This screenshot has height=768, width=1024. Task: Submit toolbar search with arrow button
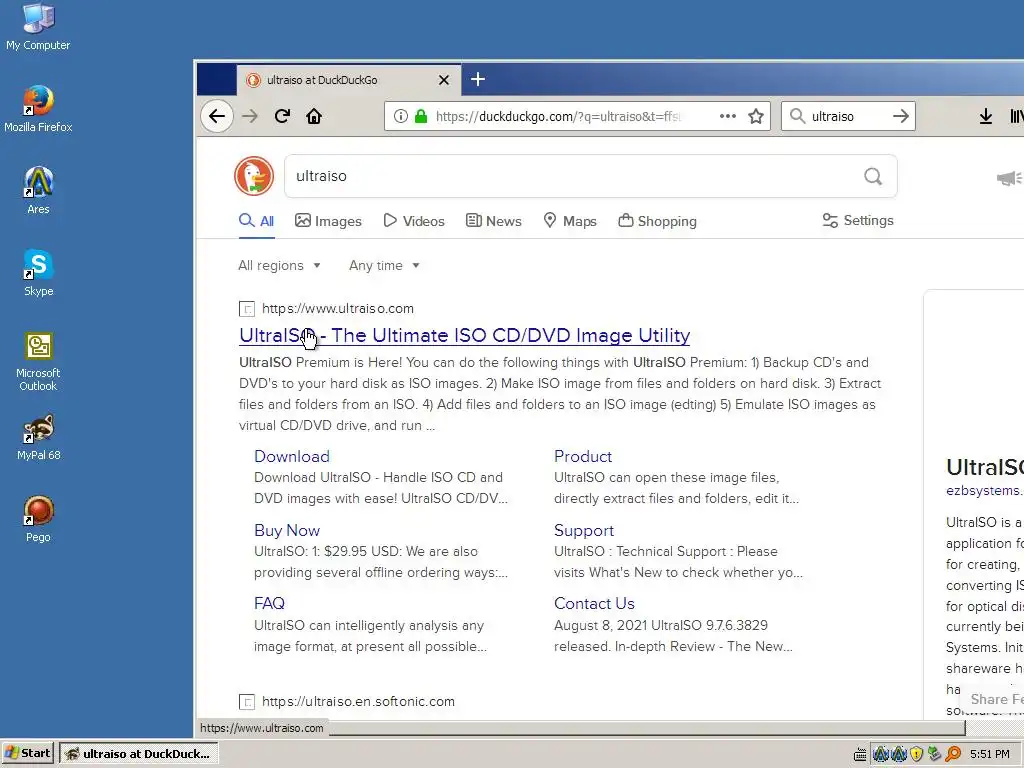click(x=901, y=116)
